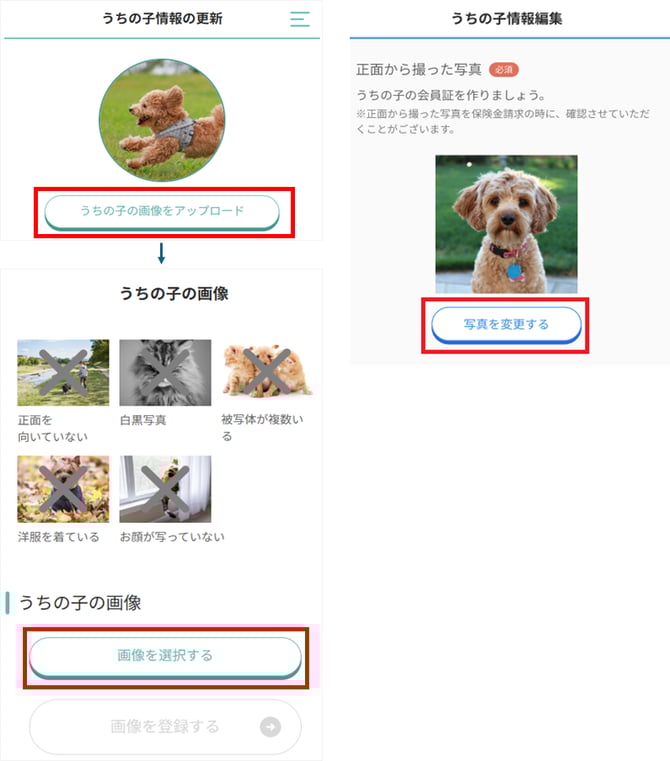Select the 被写体が複数いる kittens thumbnail
The image size is (670, 761).
pyautogui.click(x=267, y=371)
